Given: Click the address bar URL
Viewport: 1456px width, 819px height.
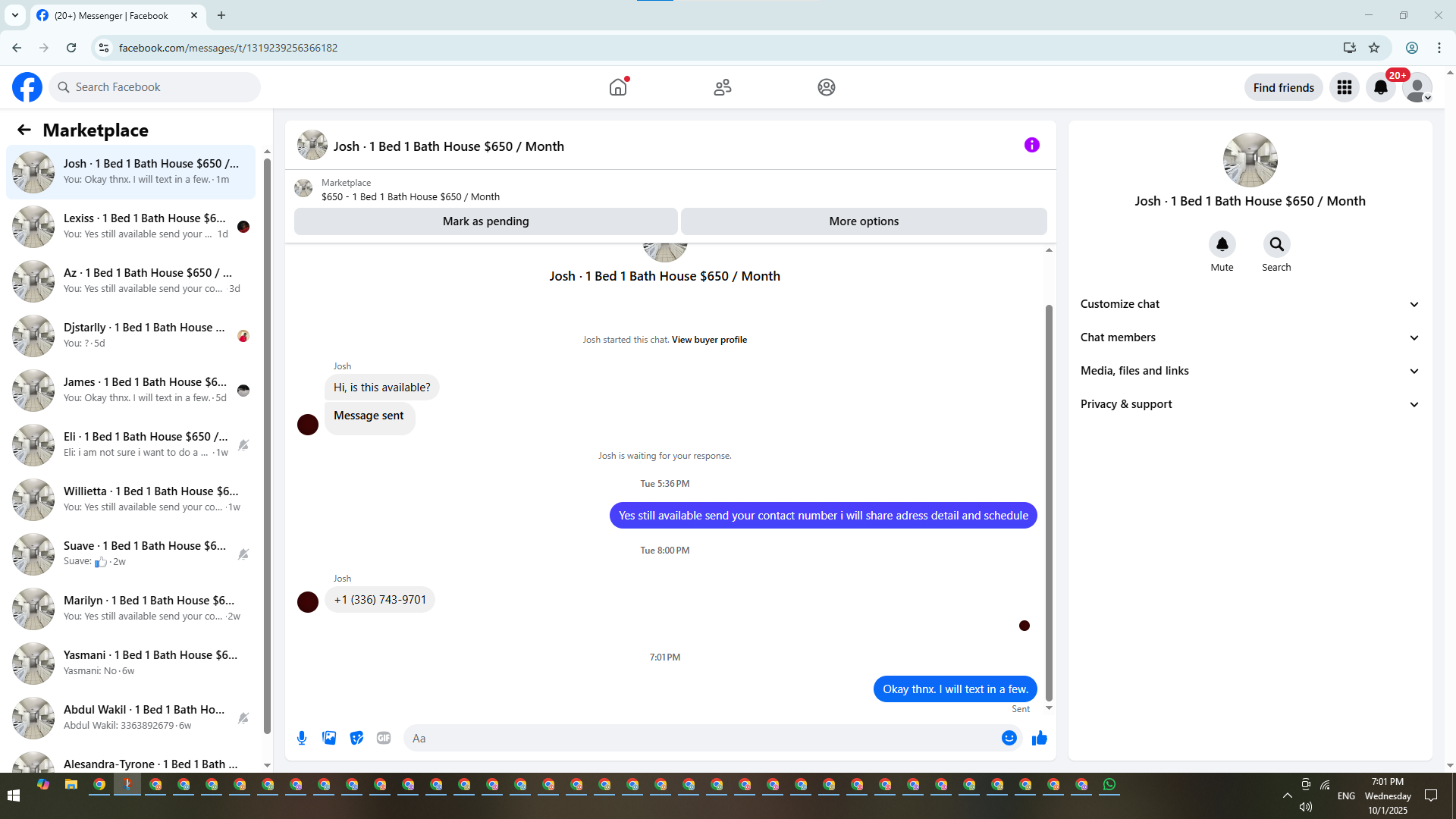Looking at the screenshot, I should [228, 48].
